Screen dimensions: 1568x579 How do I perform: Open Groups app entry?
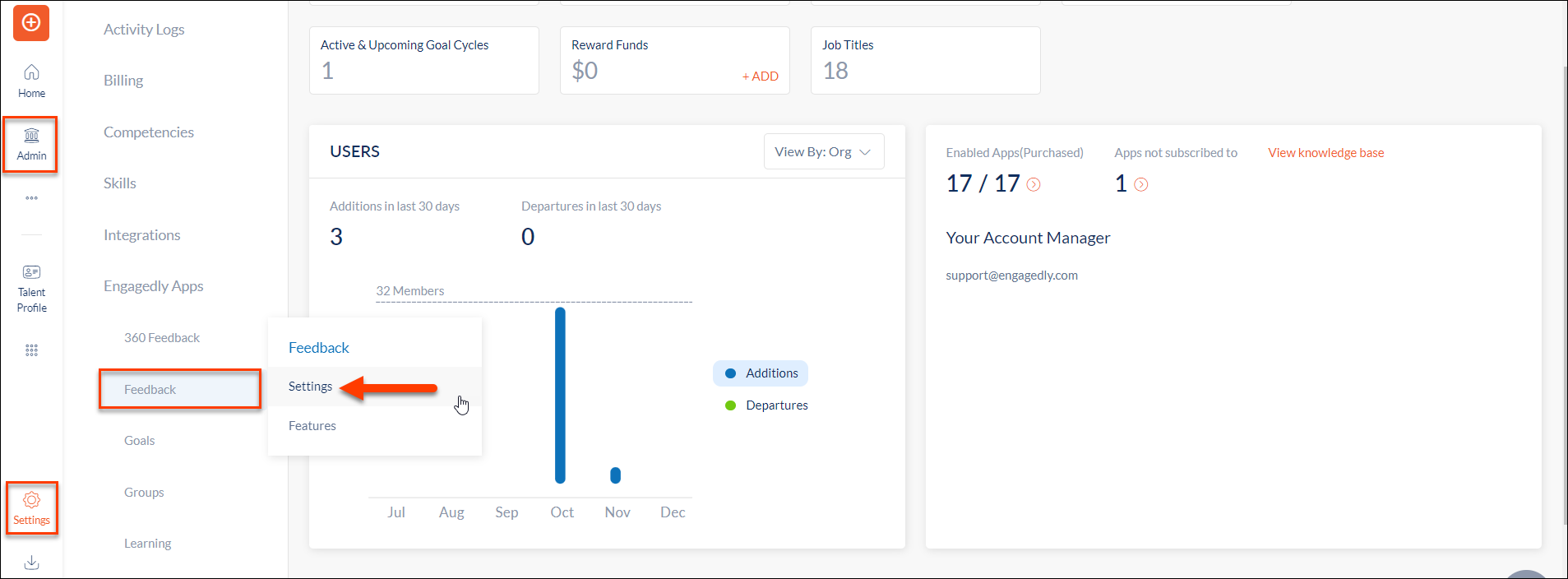[144, 493]
